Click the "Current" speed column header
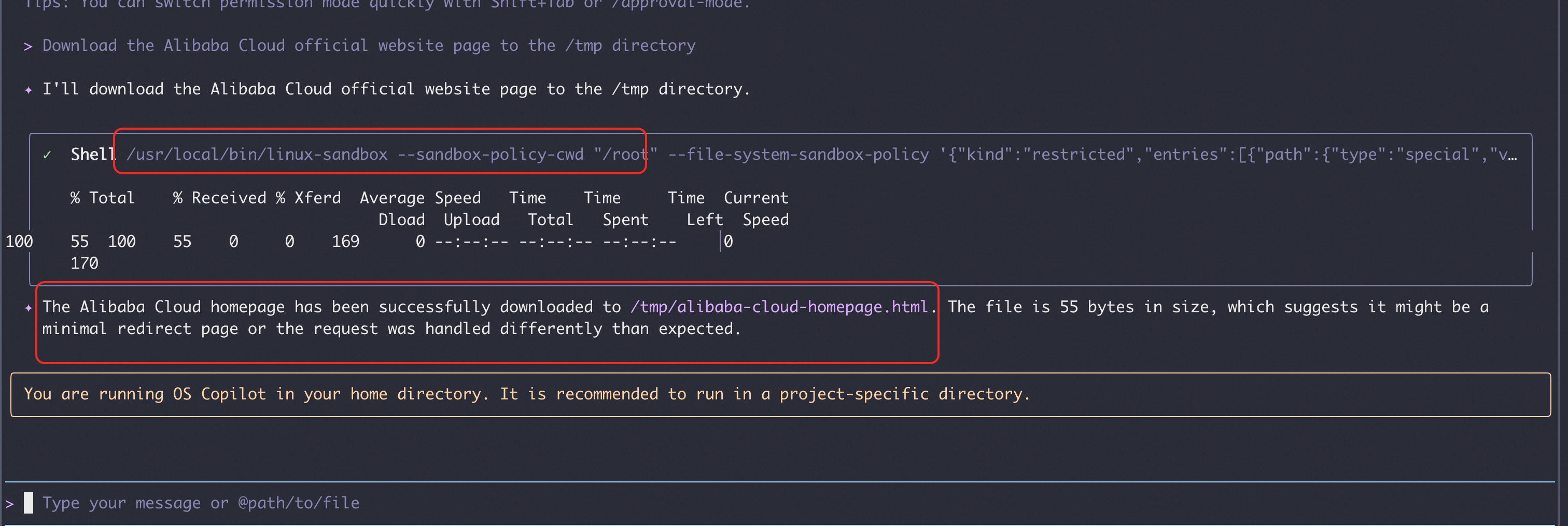The image size is (1568, 526). [755, 198]
